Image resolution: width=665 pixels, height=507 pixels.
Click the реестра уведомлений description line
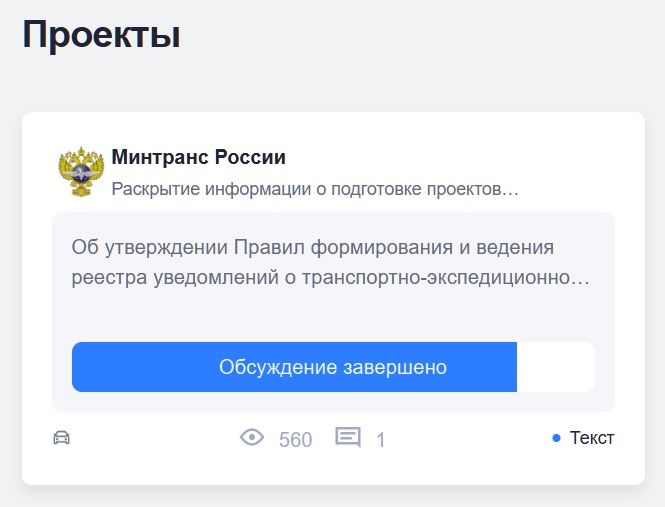330,277
